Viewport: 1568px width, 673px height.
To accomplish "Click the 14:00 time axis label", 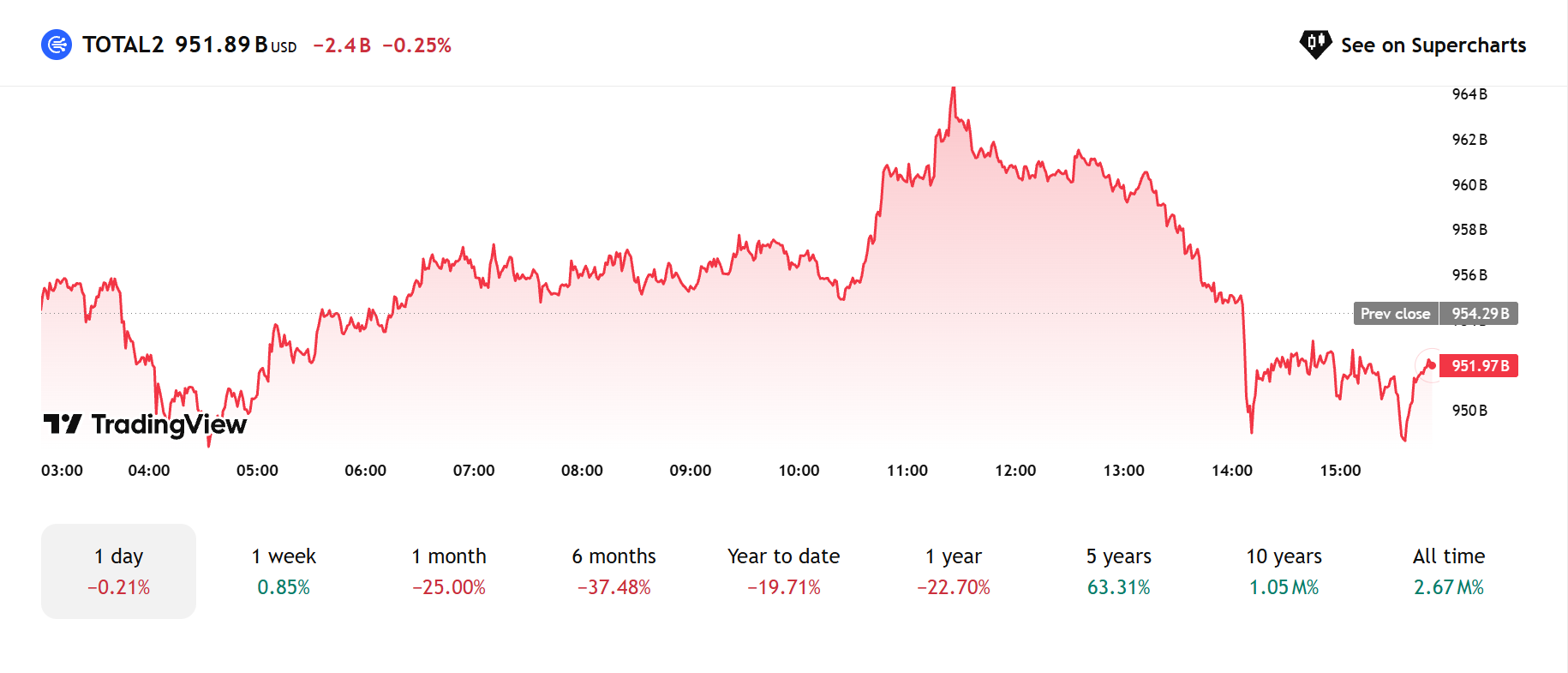I will point(1232,471).
